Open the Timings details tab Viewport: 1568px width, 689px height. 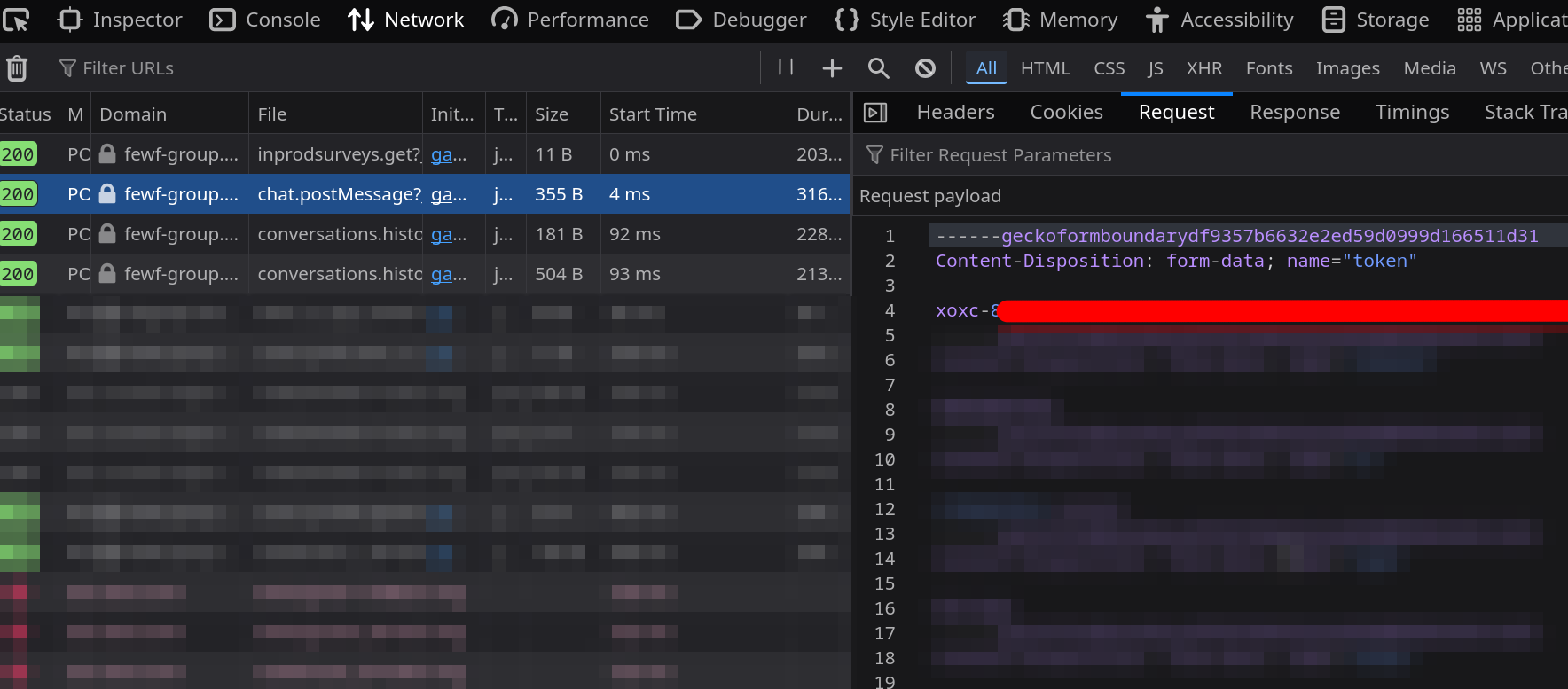point(1412,113)
